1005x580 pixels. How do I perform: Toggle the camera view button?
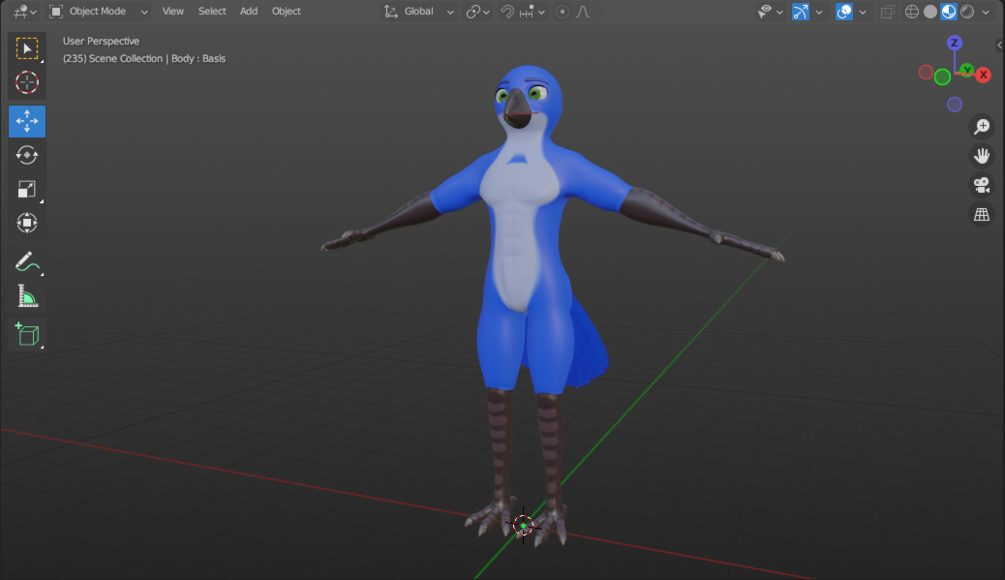[x=981, y=185]
